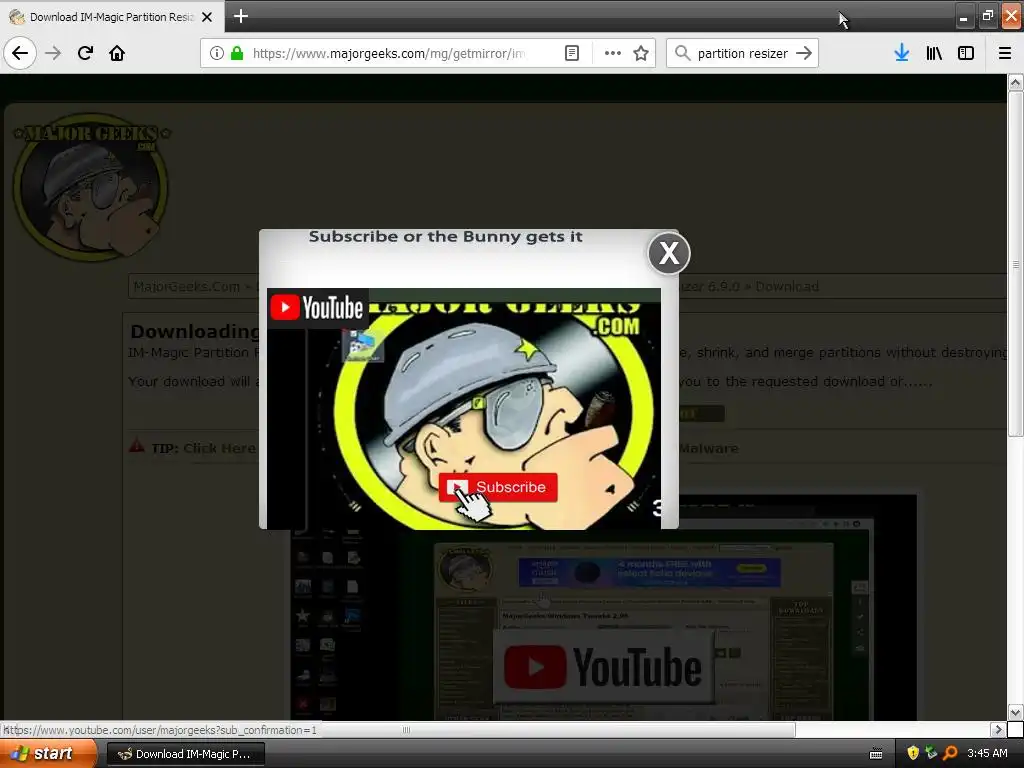
Task: Click the 3:45 AM clock
Action: click(x=987, y=754)
